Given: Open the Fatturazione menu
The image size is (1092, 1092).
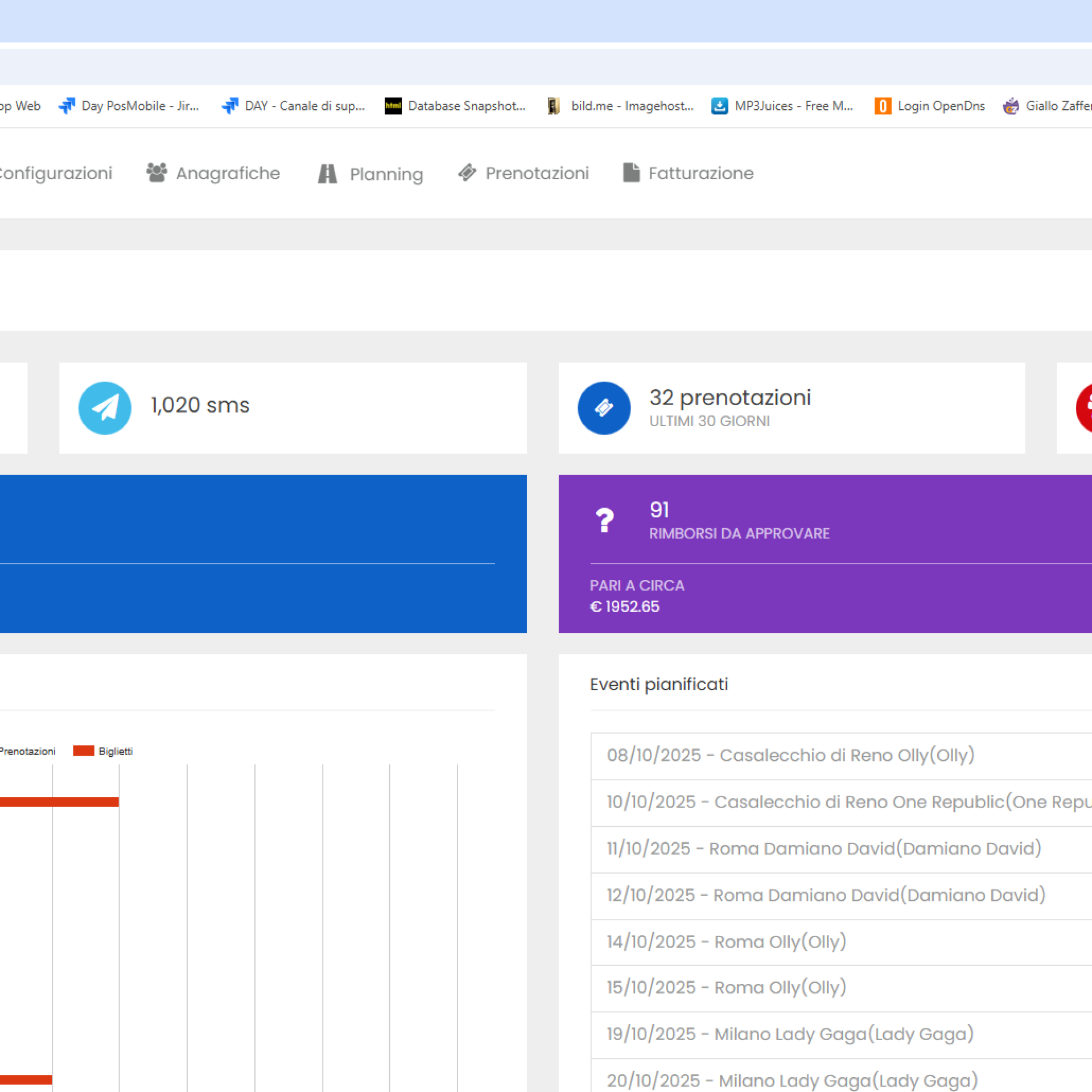Looking at the screenshot, I should (x=700, y=173).
